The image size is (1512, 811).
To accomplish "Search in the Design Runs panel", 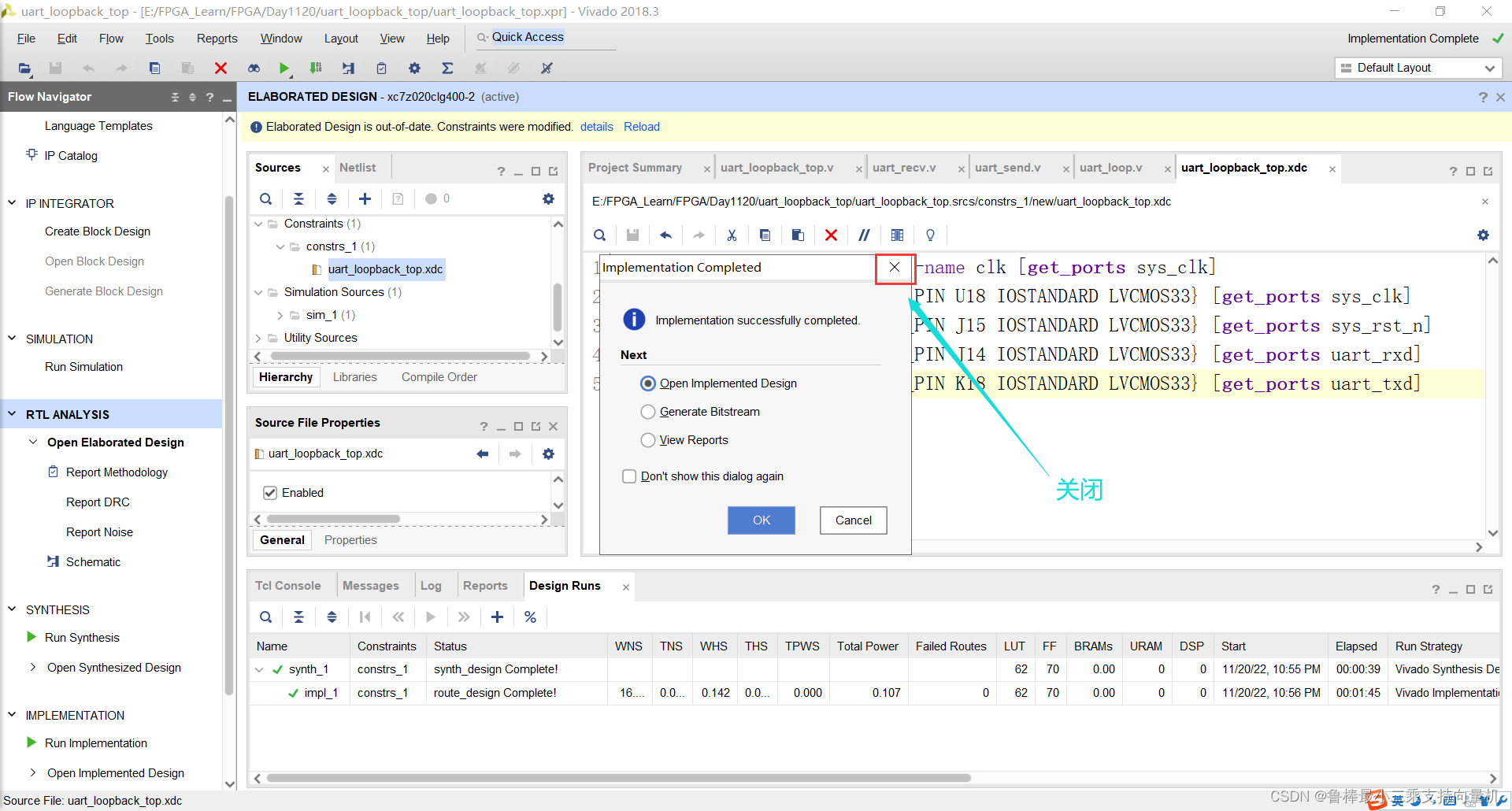I will 266,617.
